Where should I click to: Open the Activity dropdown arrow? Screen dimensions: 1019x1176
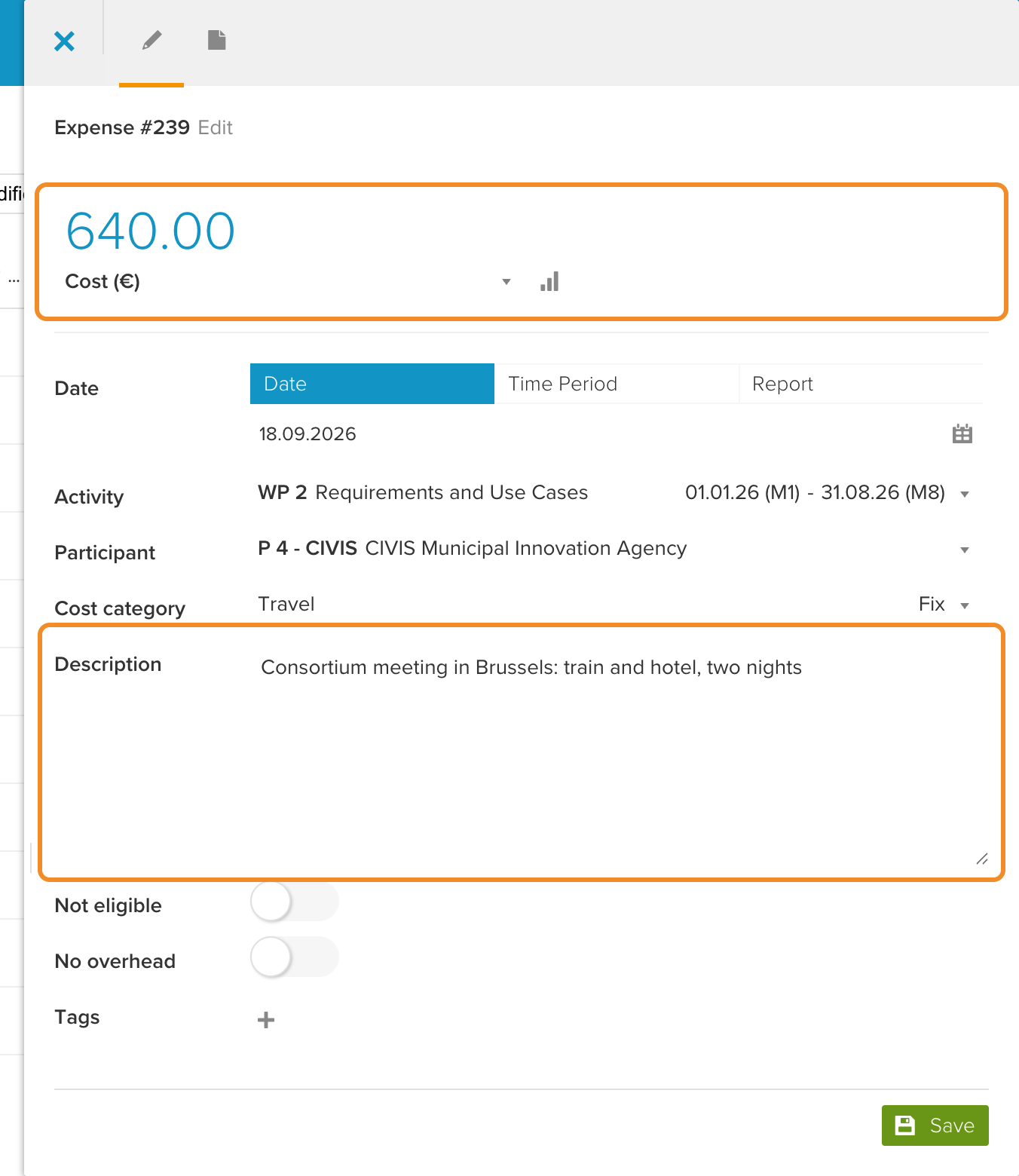point(965,495)
